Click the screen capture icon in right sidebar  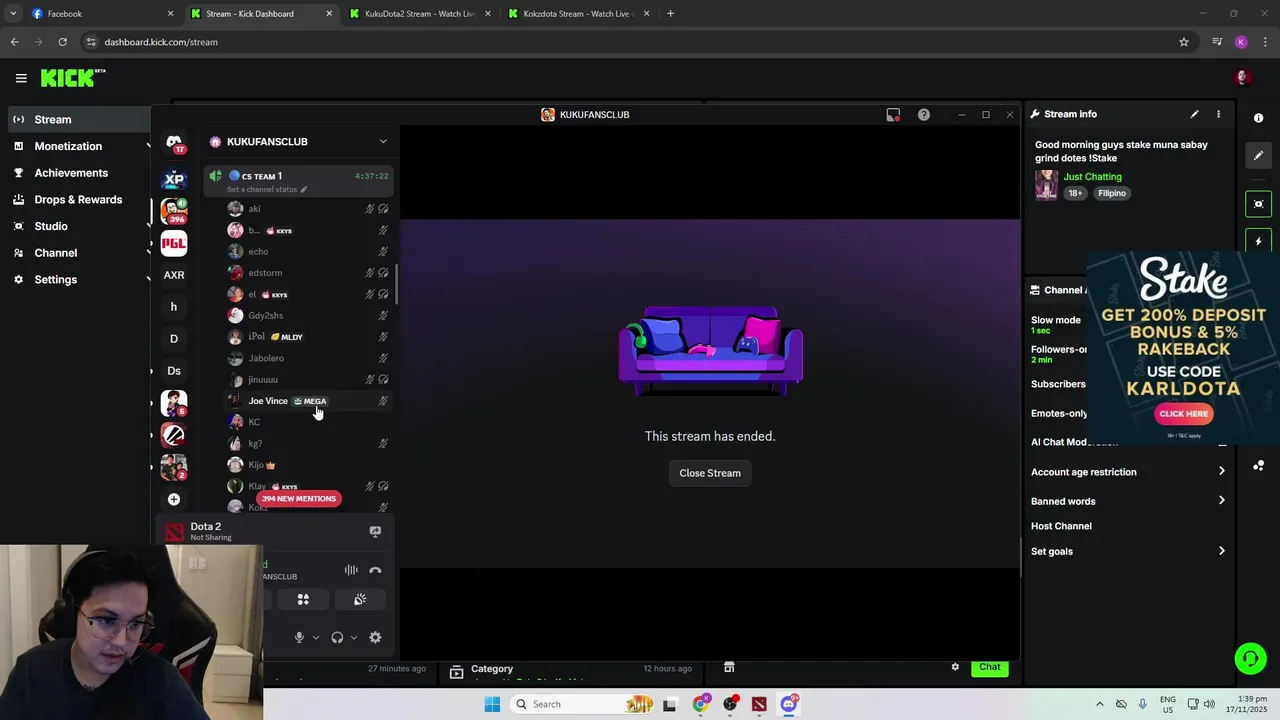point(1258,204)
